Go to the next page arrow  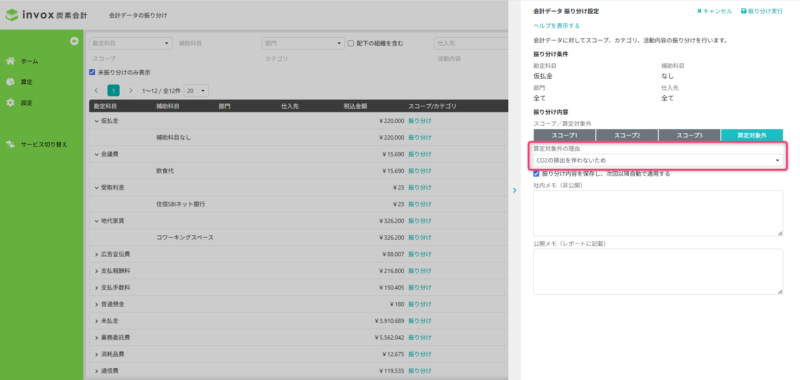coord(131,91)
